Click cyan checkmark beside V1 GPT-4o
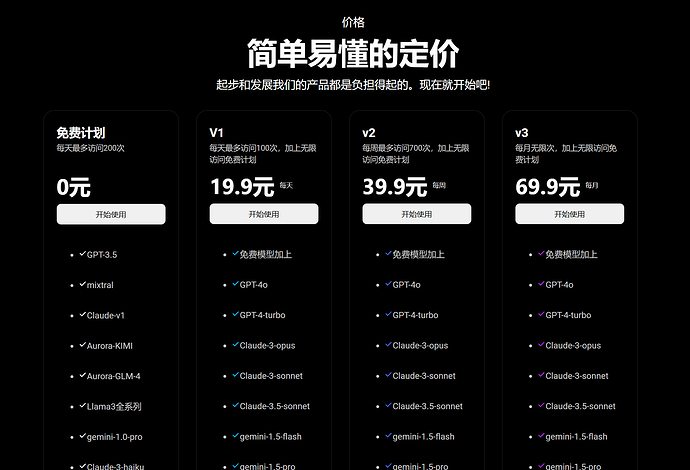 (x=235, y=283)
